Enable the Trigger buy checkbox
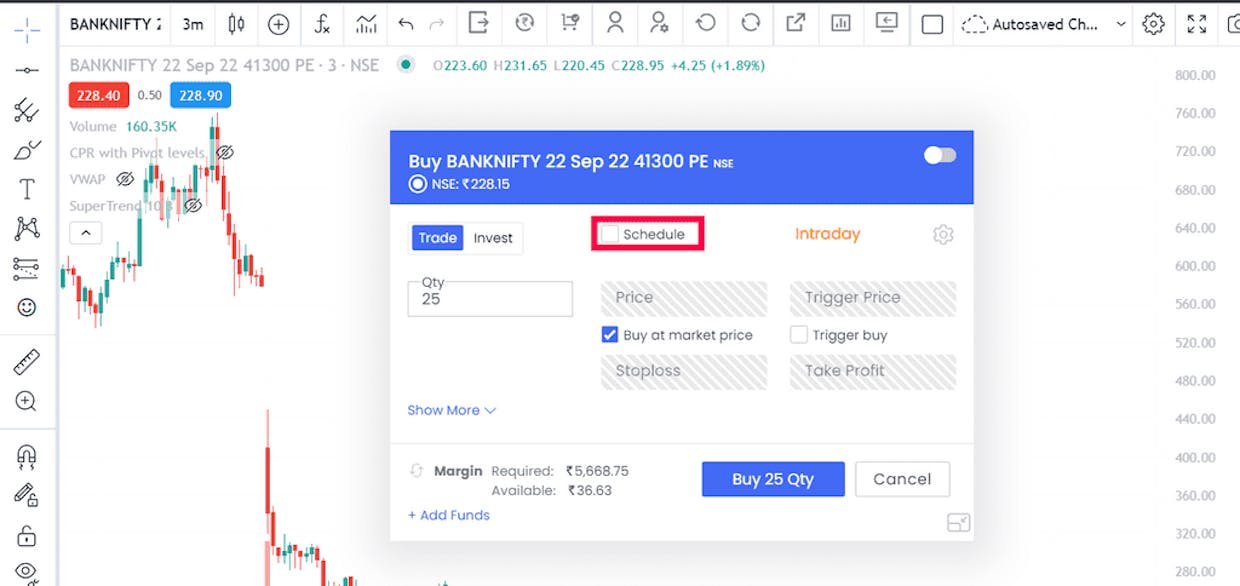Image resolution: width=1240 pixels, height=586 pixels. tap(798, 335)
